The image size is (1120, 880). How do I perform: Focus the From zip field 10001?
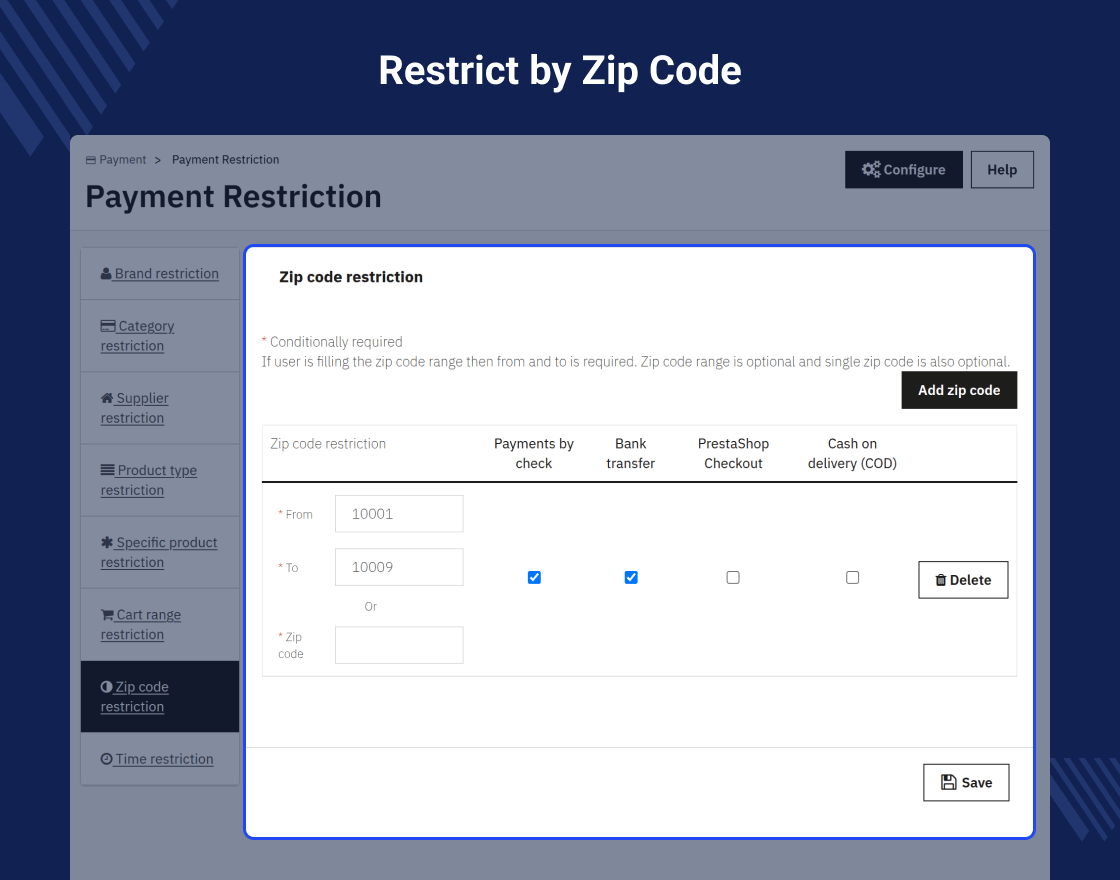[399, 514]
